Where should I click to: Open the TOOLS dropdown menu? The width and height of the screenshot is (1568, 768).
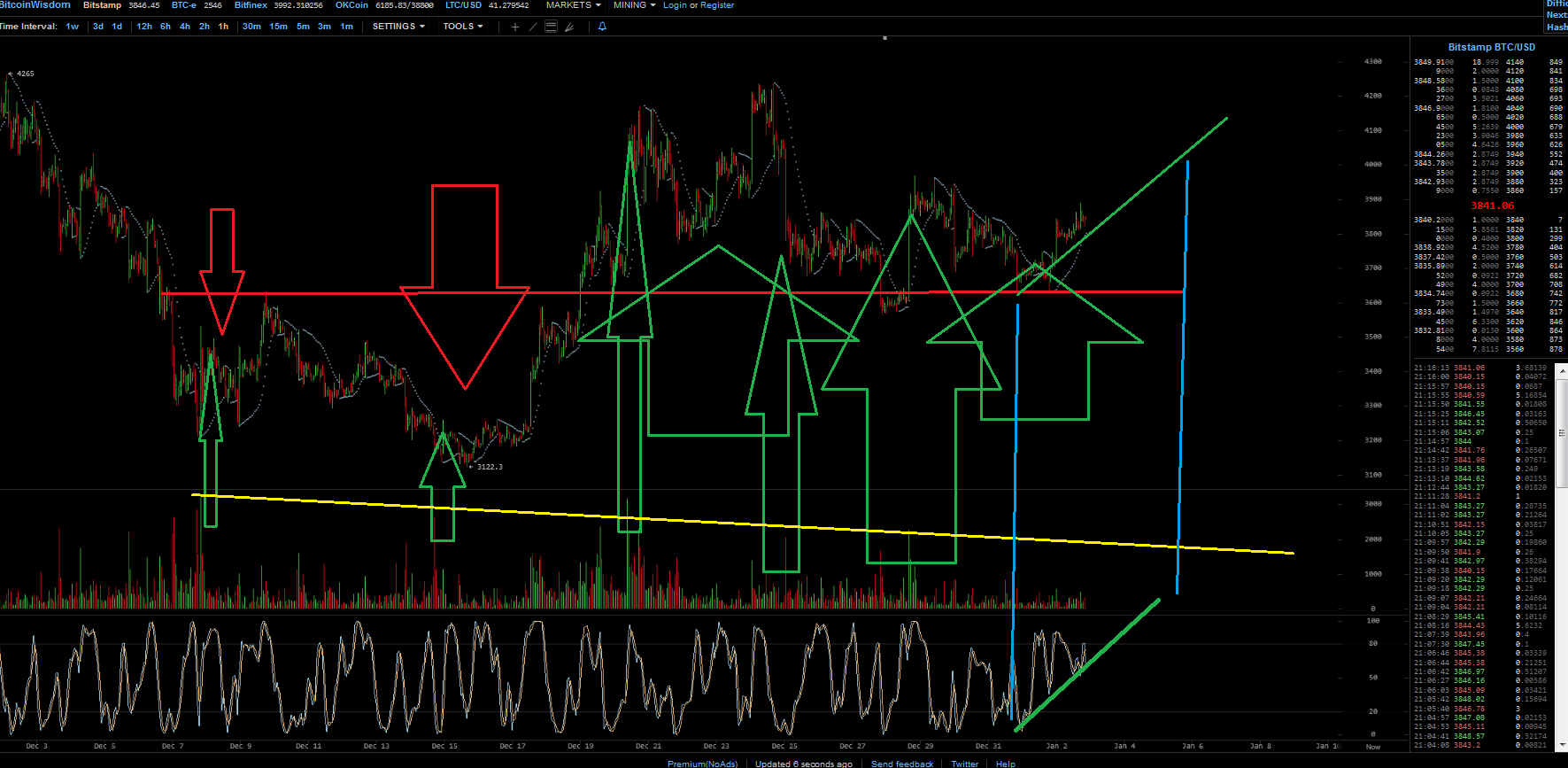(463, 27)
